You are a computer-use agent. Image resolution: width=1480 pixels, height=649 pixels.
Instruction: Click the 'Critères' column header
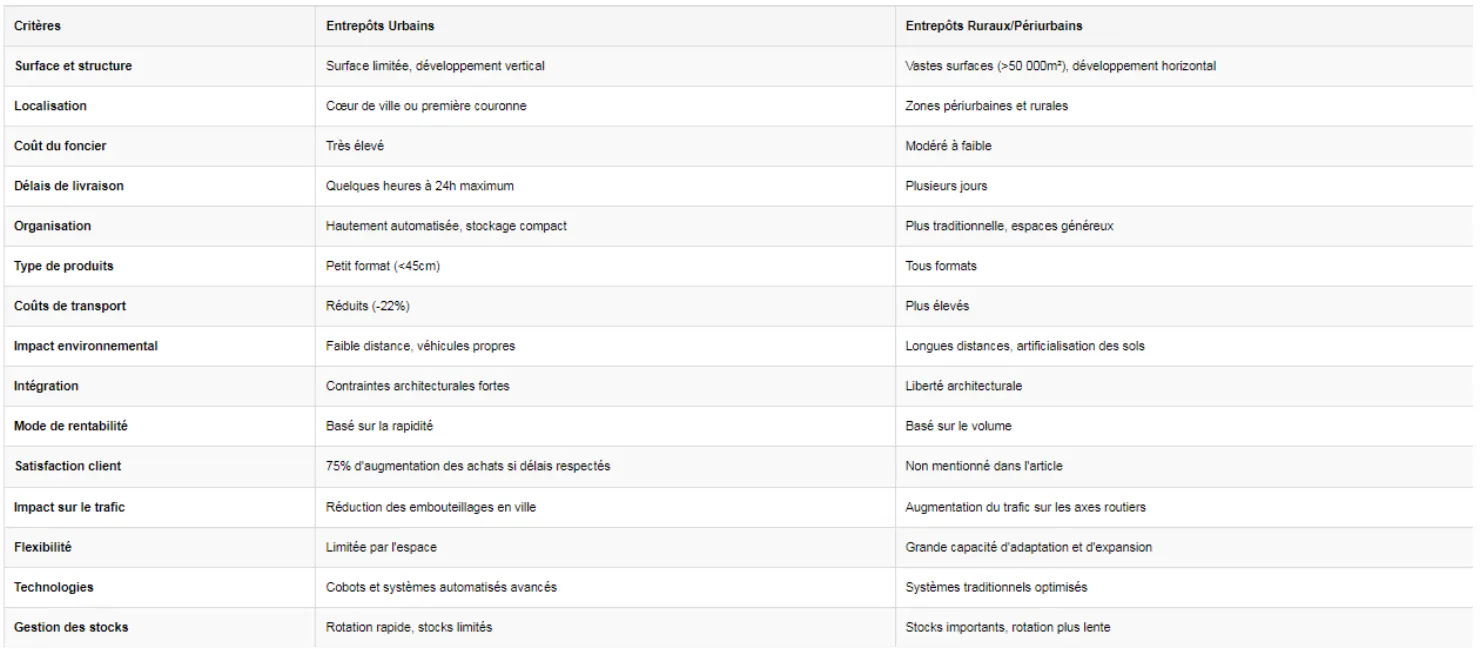click(x=35, y=25)
